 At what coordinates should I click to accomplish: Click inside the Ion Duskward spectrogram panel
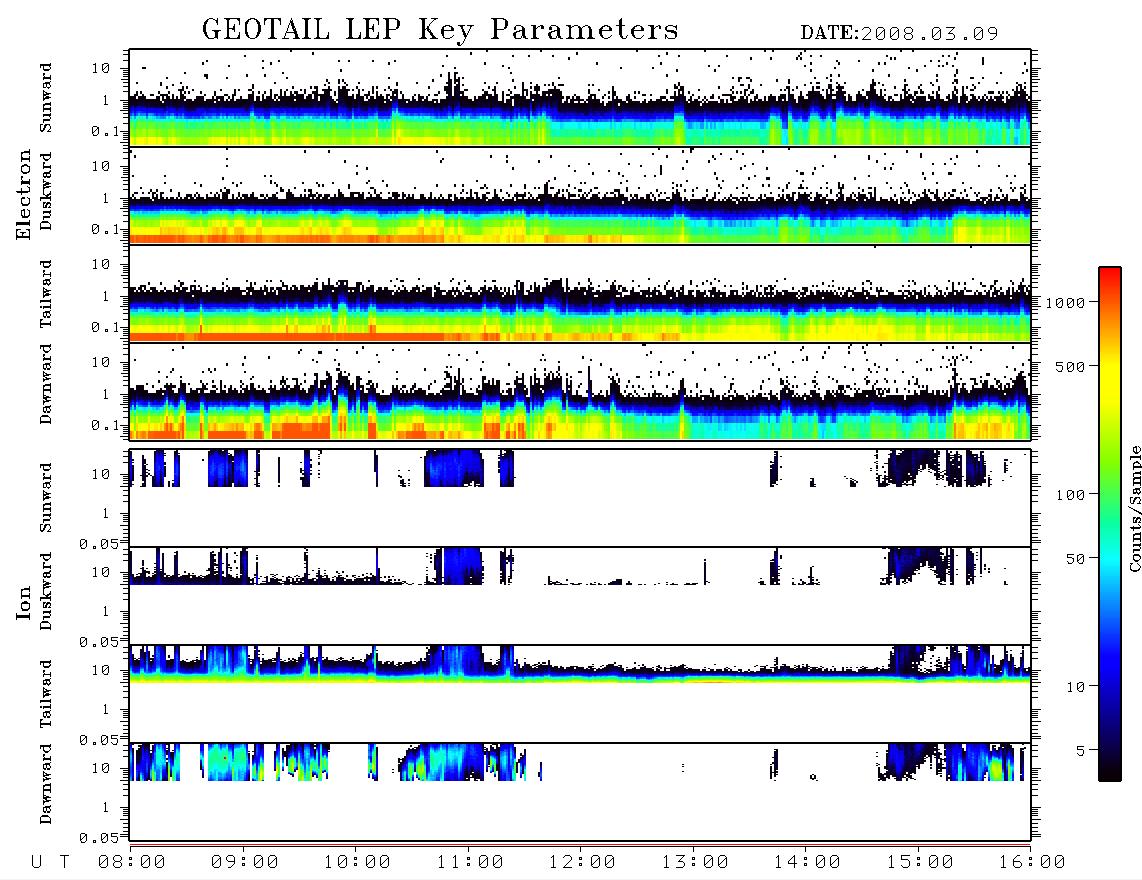point(580,596)
